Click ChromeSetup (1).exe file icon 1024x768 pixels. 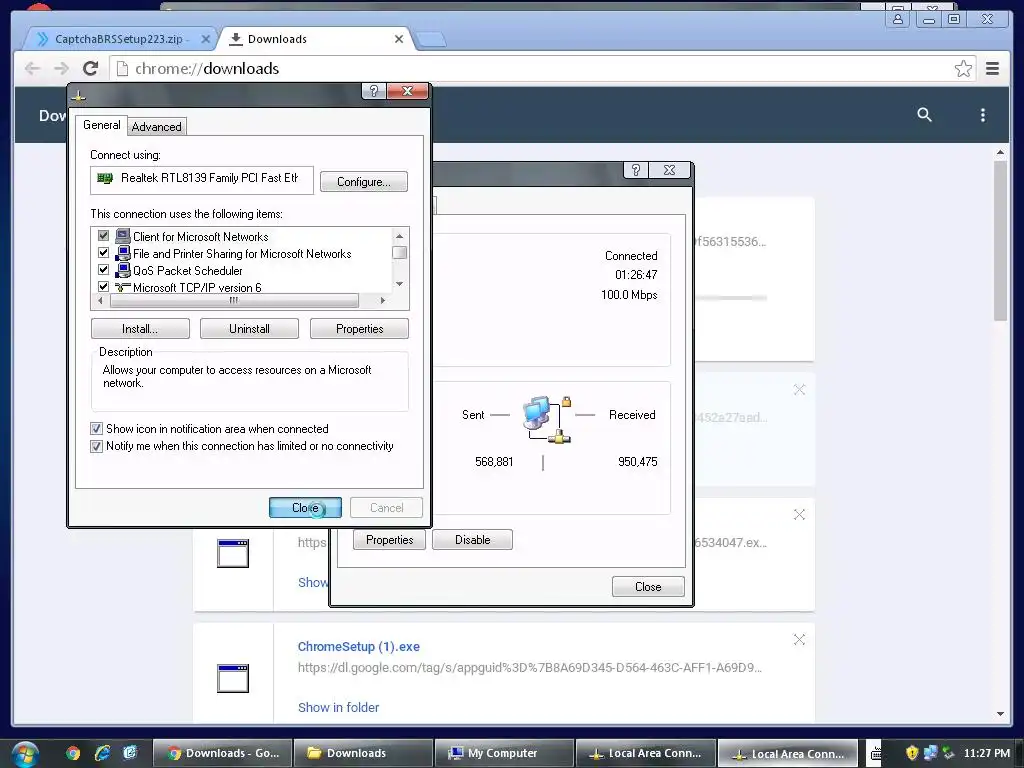click(x=233, y=678)
